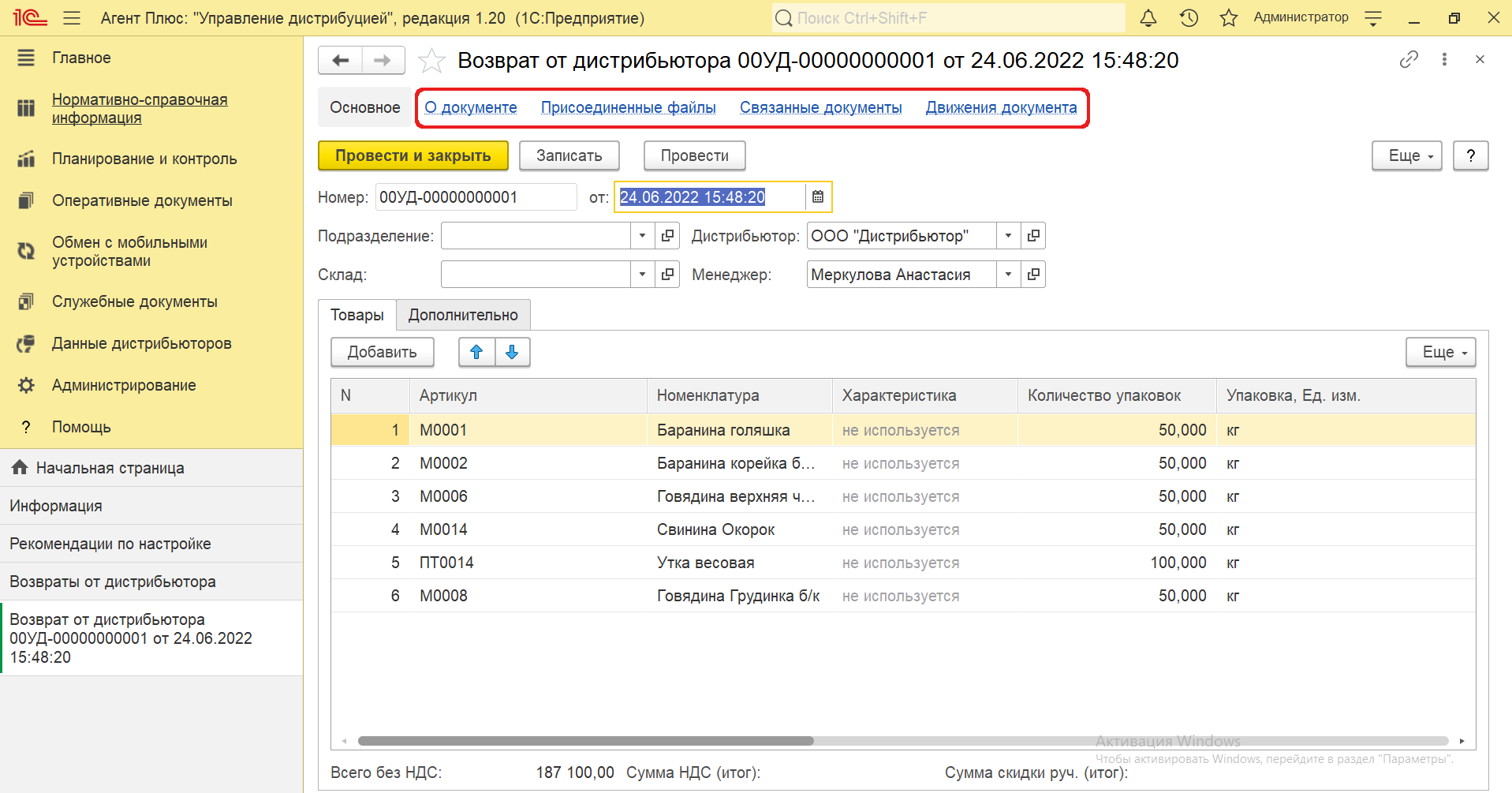This screenshot has width=1512, height=793.
Task: Open Администрирование gear section
Action: 124,385
